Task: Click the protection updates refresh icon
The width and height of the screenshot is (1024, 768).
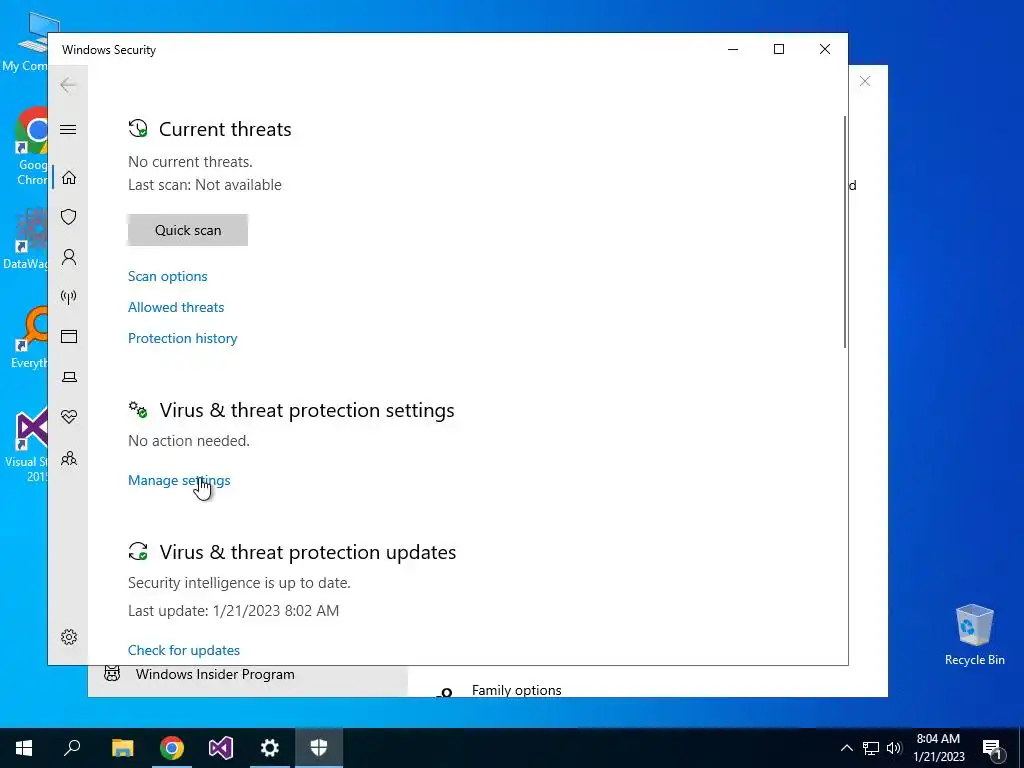Action: pyautogui.click(x=138, y=552)
